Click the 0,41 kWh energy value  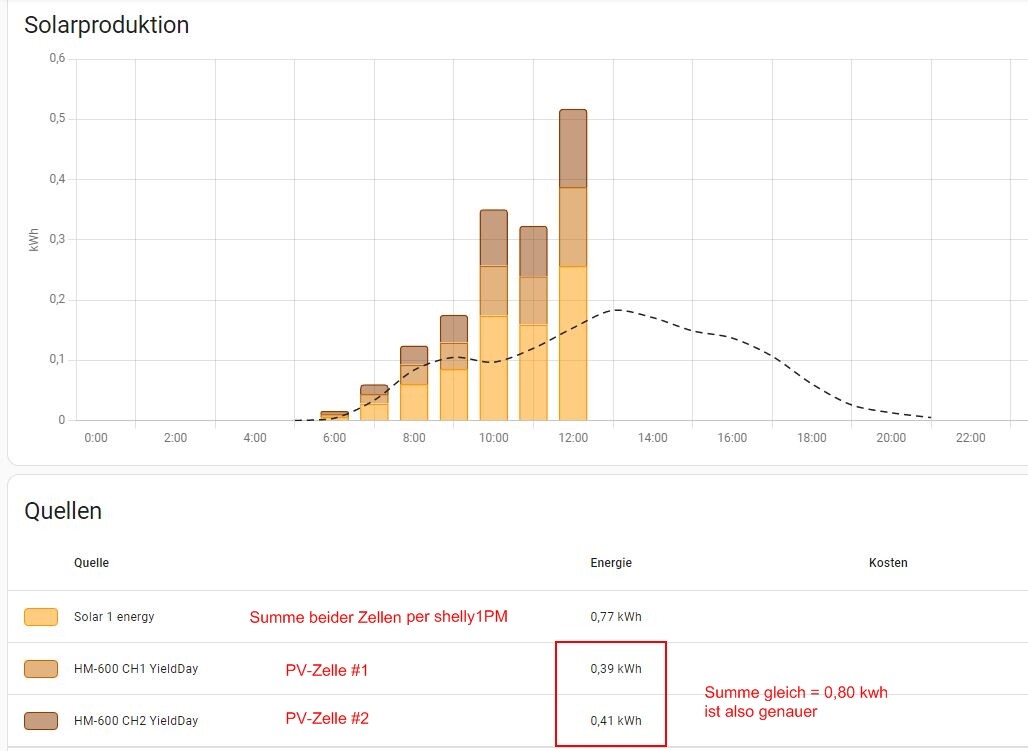click(x=616, y=721)
